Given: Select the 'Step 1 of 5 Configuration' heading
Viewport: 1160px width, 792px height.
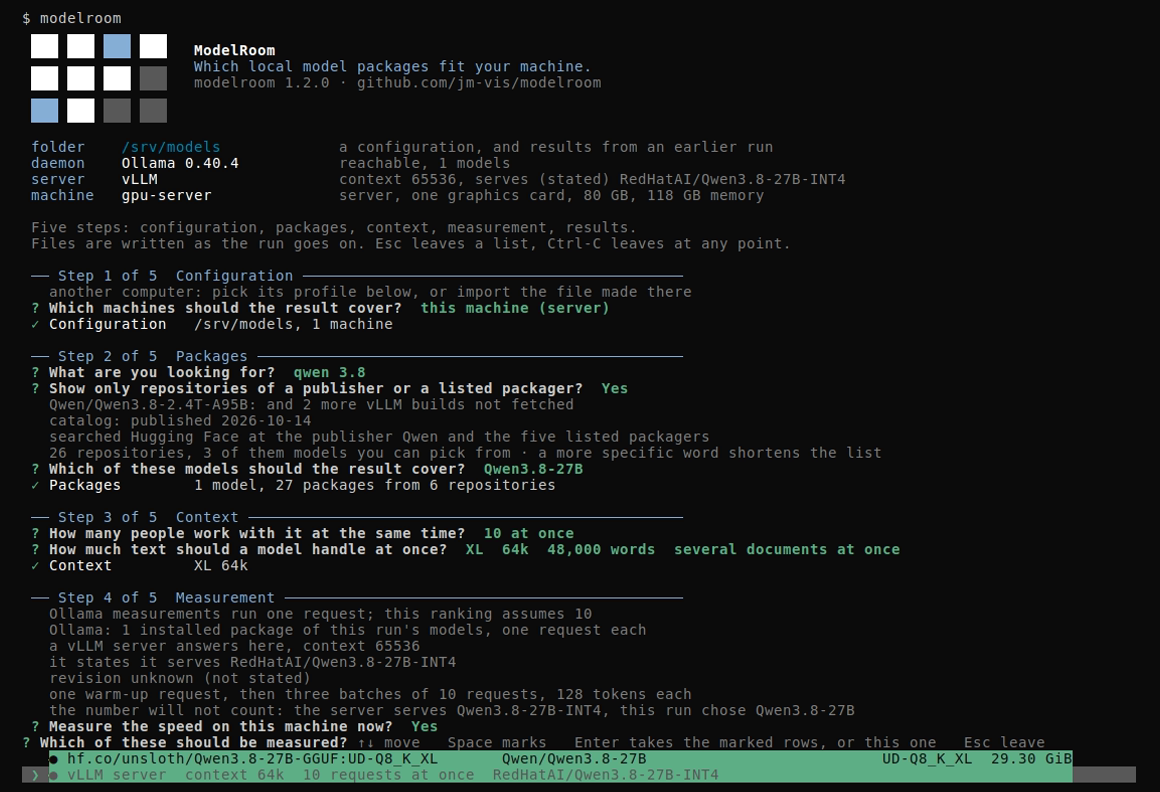Looking at the screenshot, I should click(175, 276).
